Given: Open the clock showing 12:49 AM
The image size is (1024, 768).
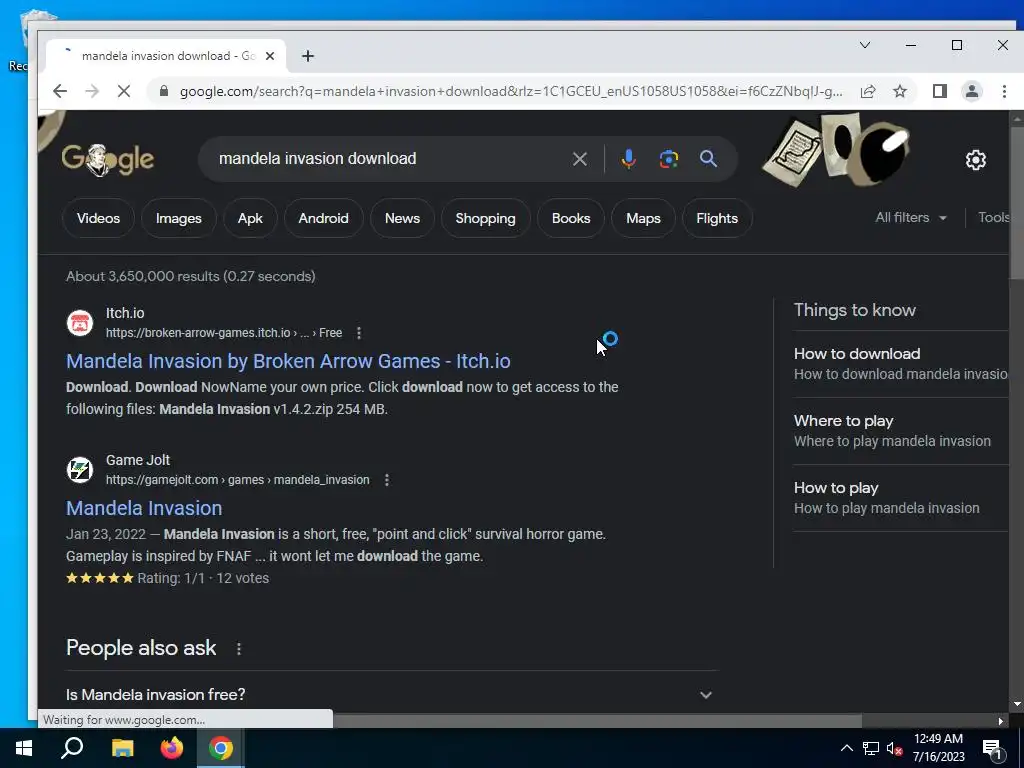Looking at the screenshot, I should pyautogui.click(x=938, y=748).
